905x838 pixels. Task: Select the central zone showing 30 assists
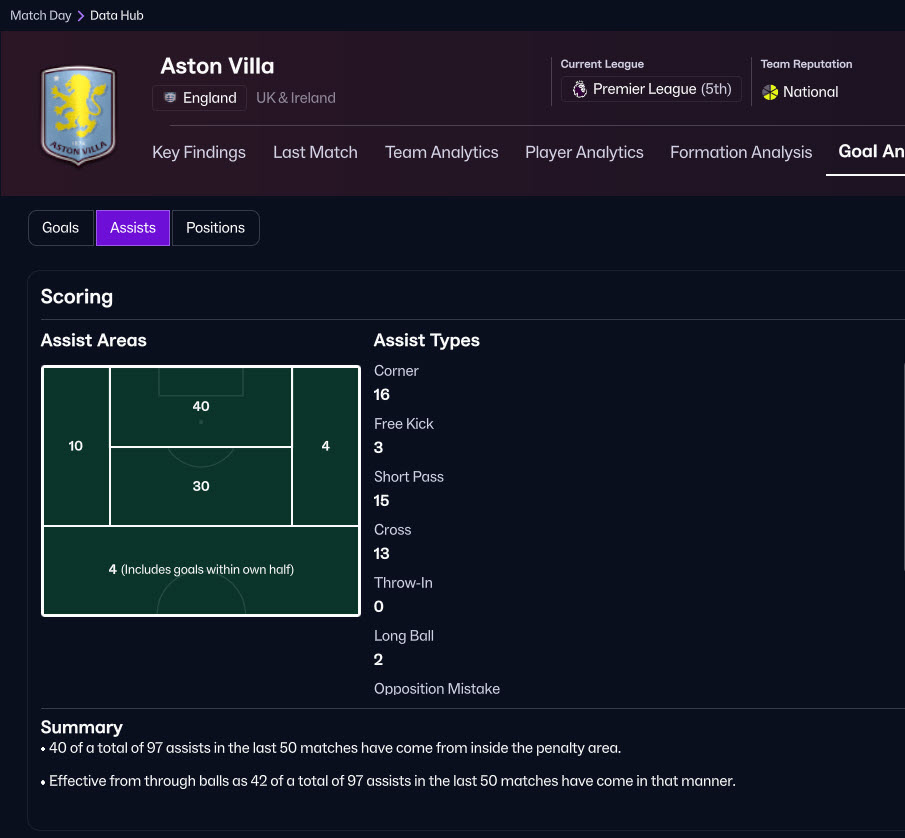(201, 486)
